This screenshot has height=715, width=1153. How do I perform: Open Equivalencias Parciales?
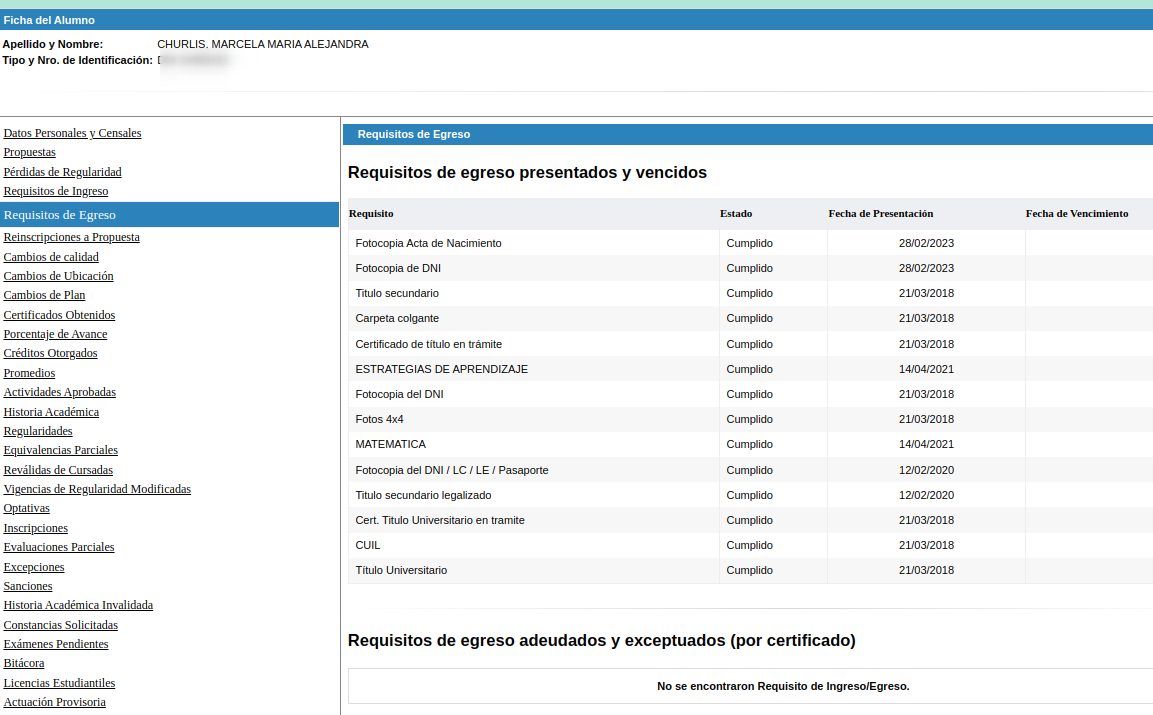[x=60, y=450]
